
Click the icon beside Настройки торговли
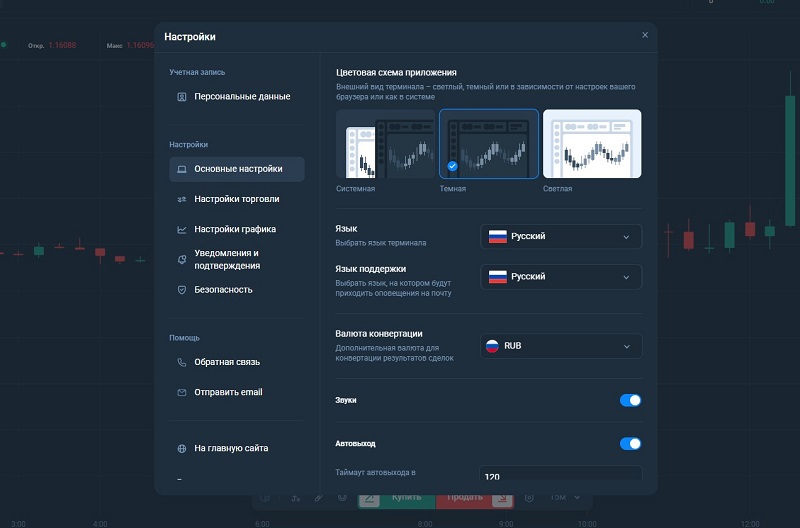coord(182,199)
